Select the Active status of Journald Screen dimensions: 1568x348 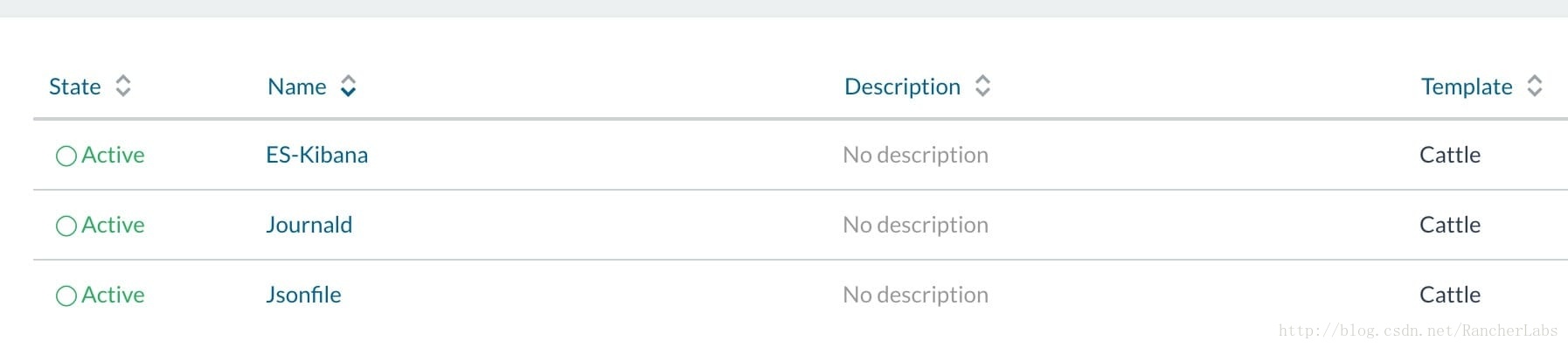point(113,225)
